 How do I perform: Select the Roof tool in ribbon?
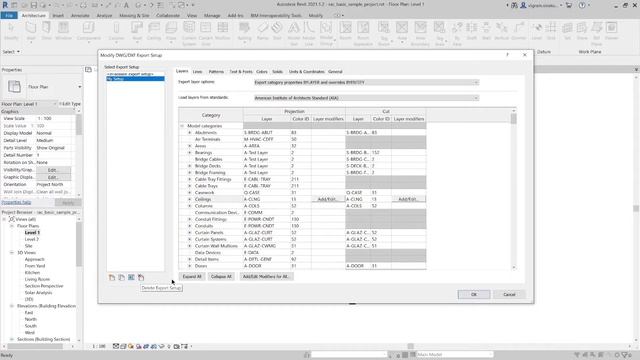[x=137, y=31]
